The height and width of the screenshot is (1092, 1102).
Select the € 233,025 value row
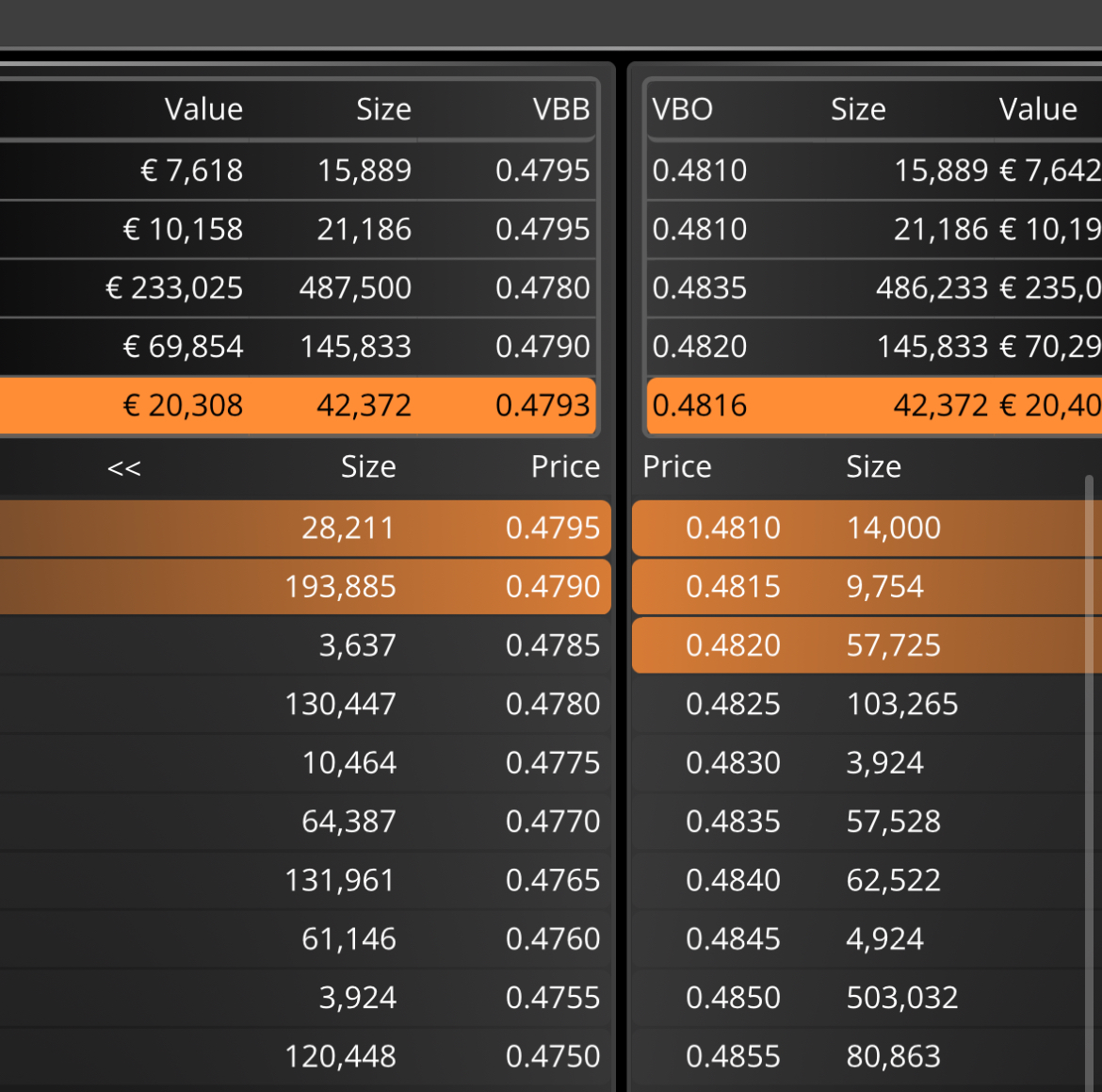(298, 288)
